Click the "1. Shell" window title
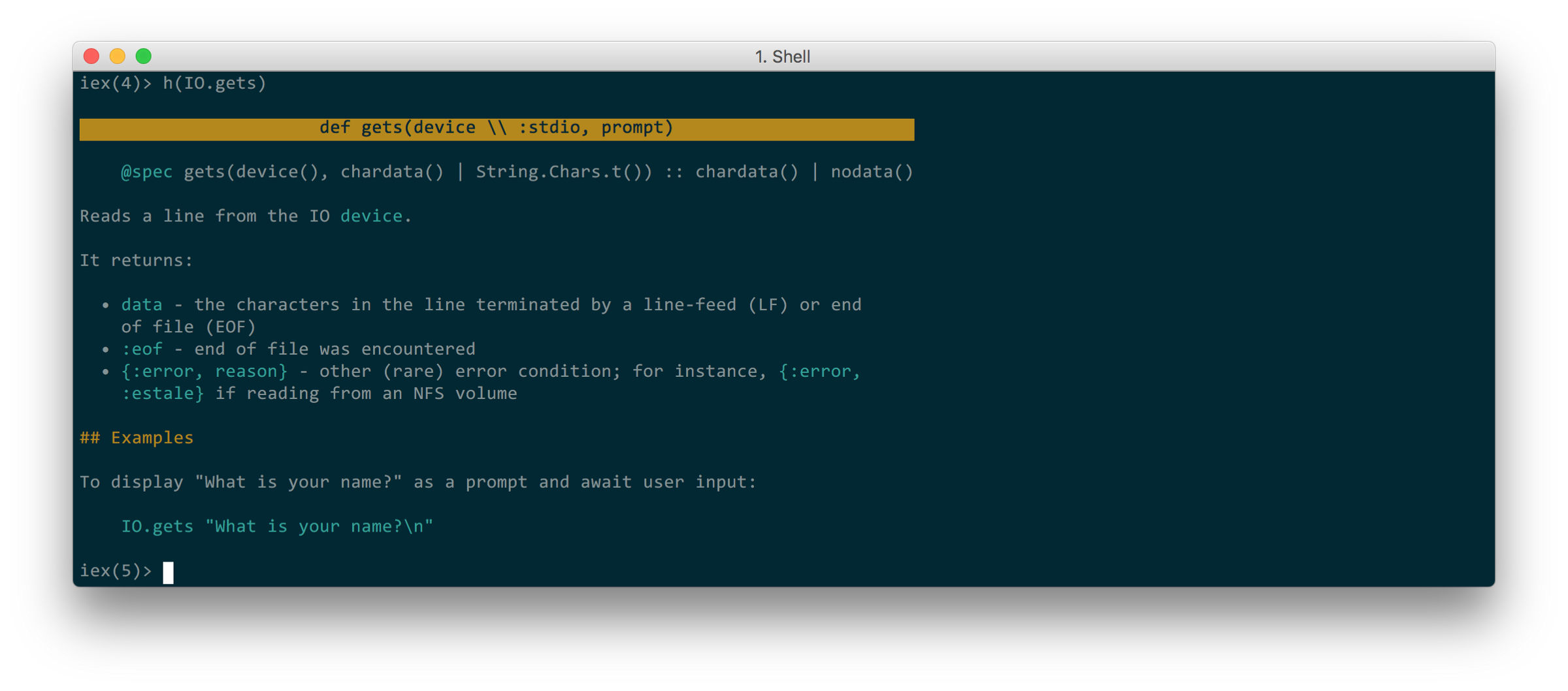The height and width of the screenshot is (691, 1568). coord(782,57)
